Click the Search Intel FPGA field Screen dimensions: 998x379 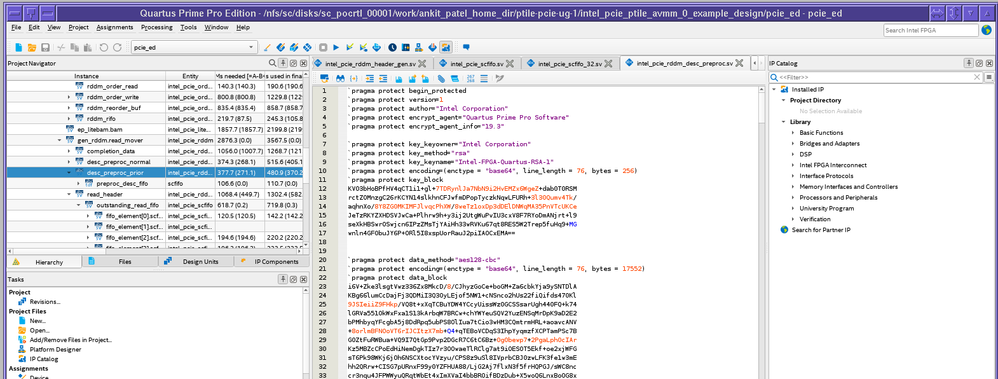tap(931, 30)
